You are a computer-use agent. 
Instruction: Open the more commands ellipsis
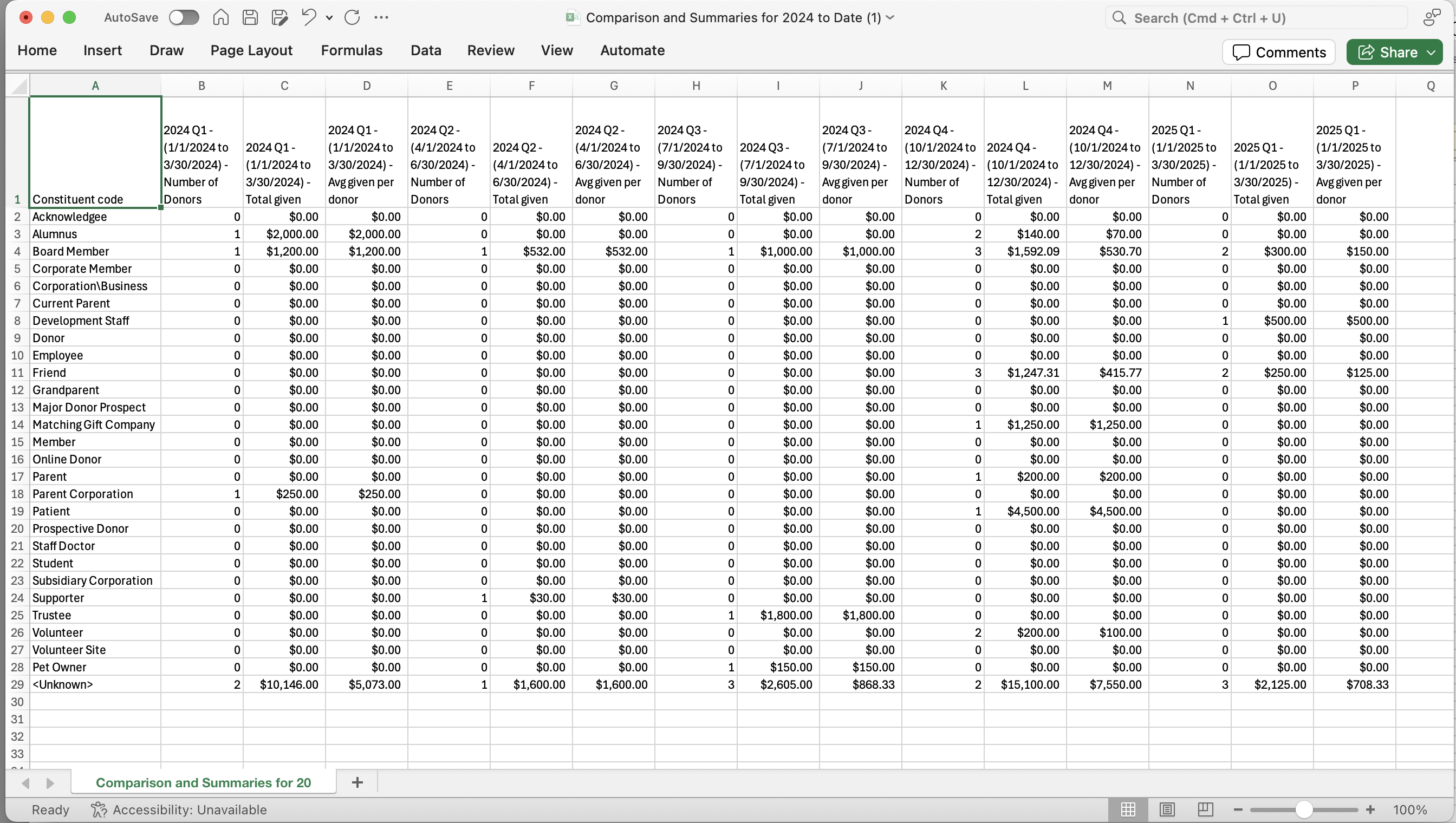pyautogui.click(x=381, y=17)
